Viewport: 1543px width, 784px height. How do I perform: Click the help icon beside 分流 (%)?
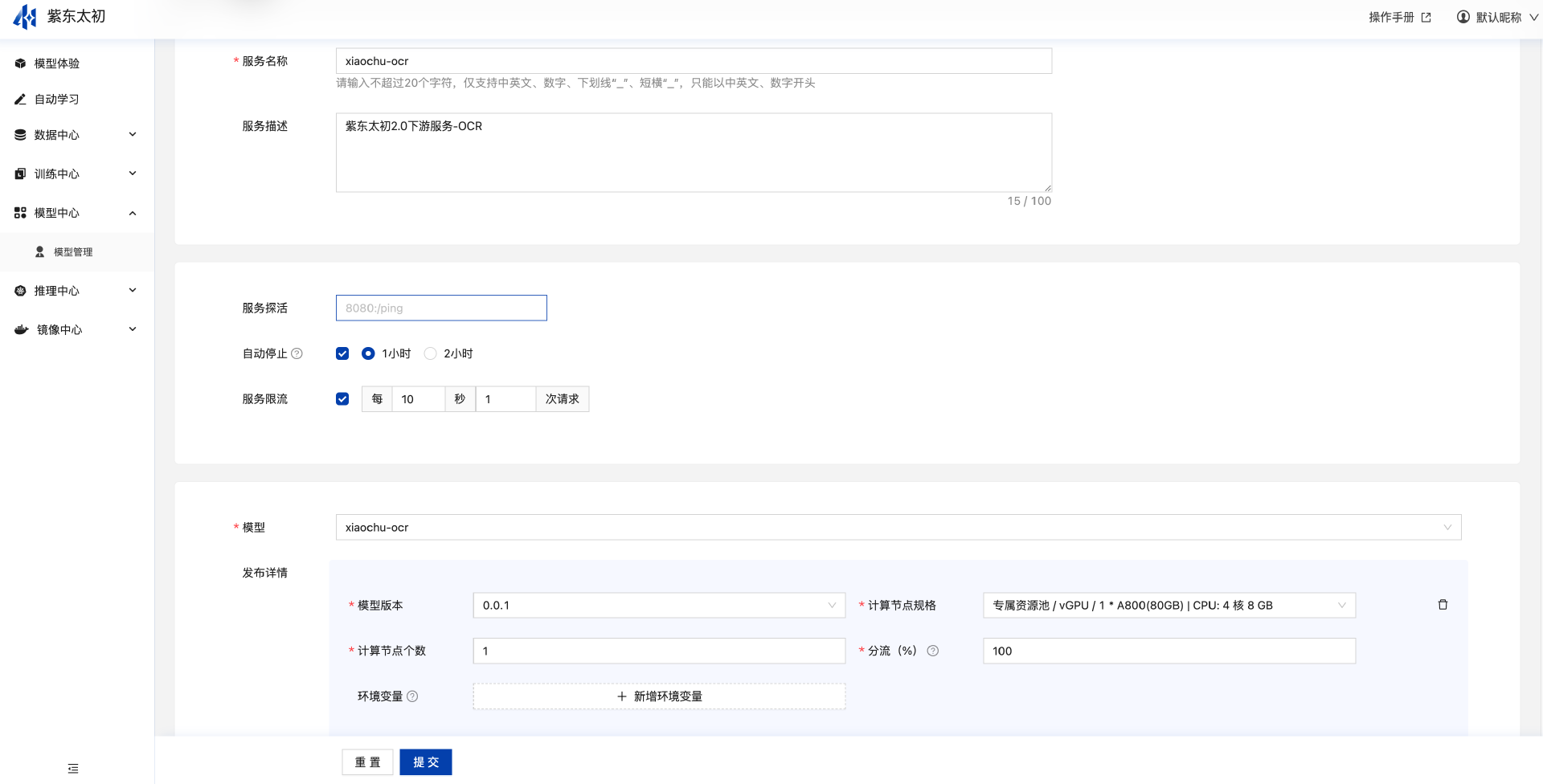[932, 651]
